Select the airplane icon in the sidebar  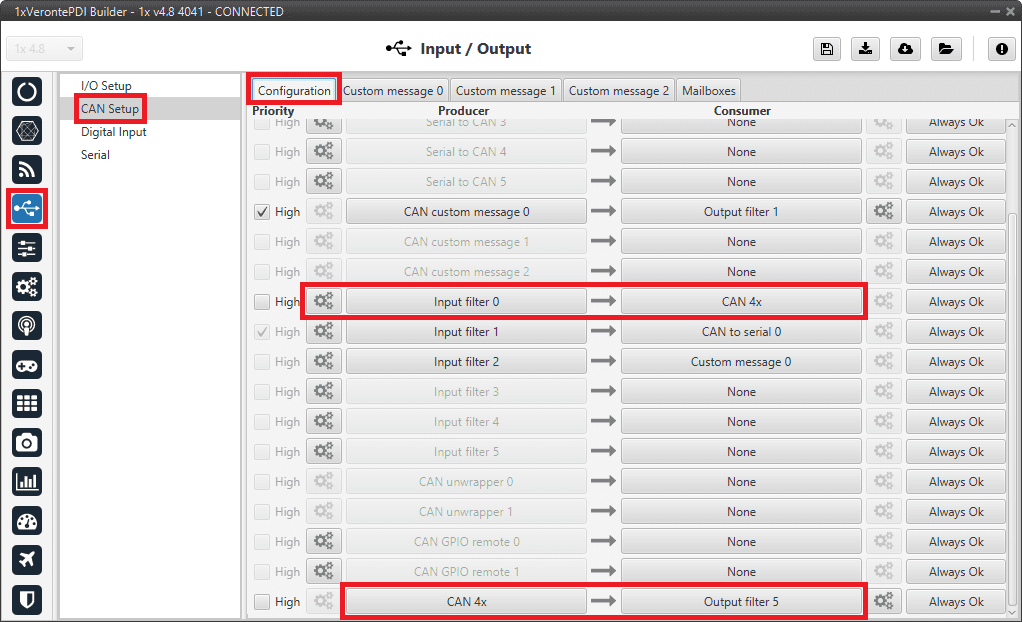click(27, 560)
